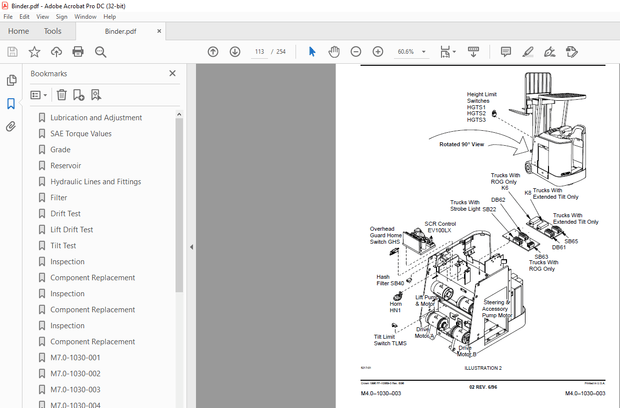Open the M7.0-1030-001 bookmark

coord(75,357)
